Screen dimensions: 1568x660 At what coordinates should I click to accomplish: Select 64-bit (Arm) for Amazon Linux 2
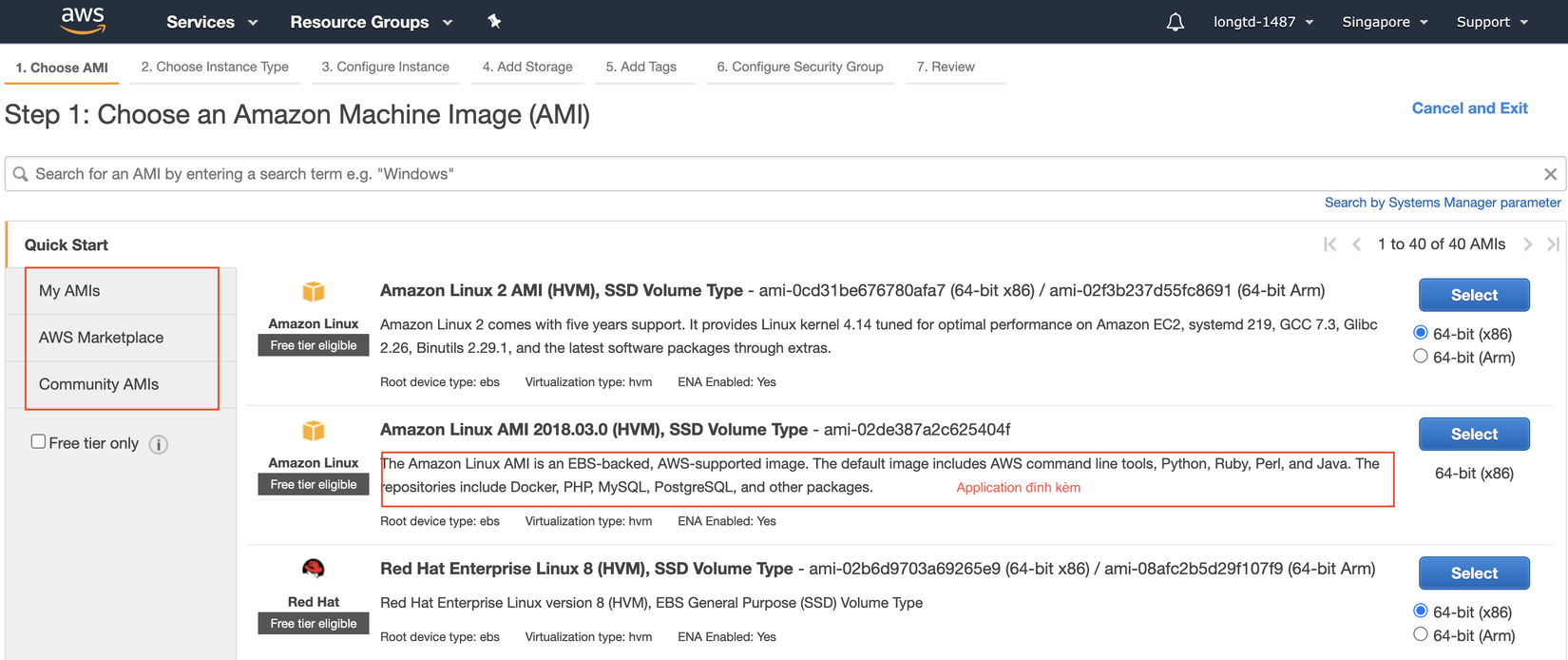tap(1421, 357)
